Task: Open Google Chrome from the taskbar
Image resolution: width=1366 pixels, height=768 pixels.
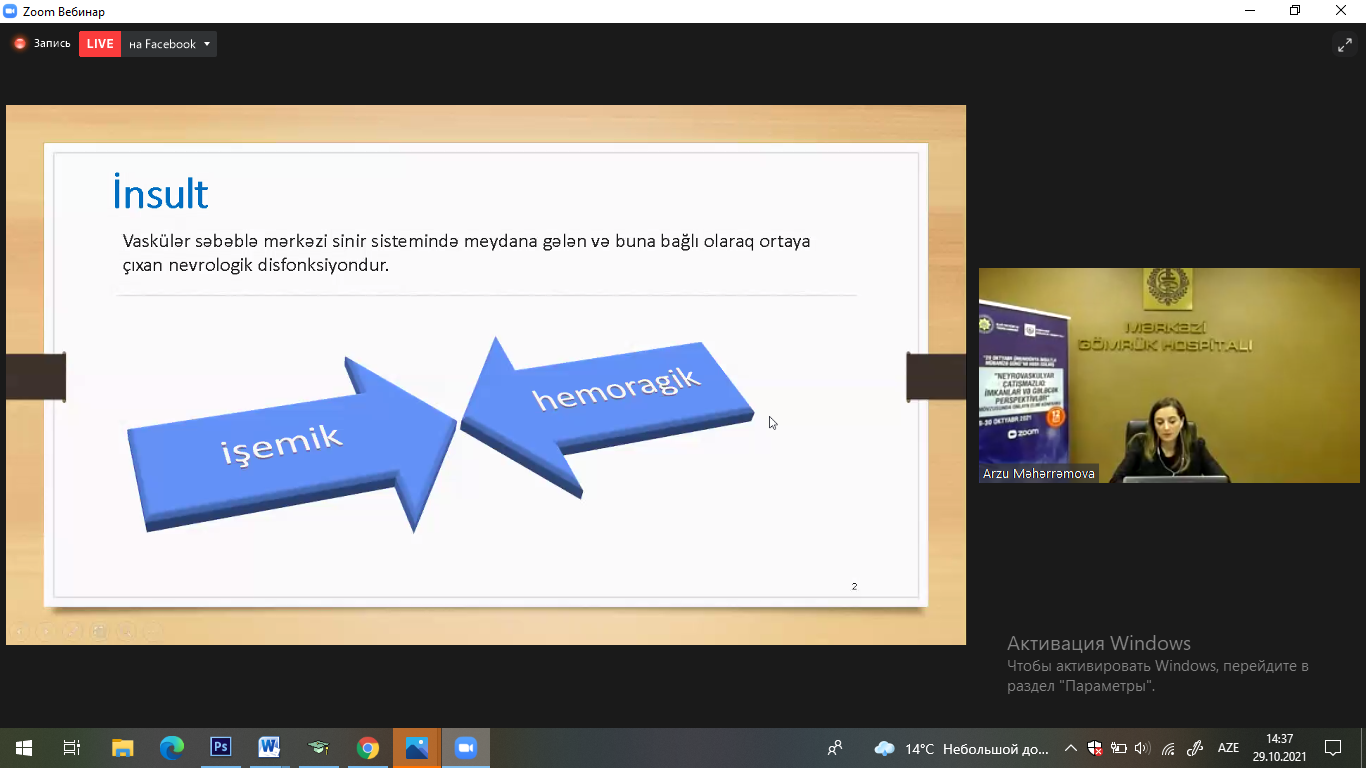Action: (368, 748)
